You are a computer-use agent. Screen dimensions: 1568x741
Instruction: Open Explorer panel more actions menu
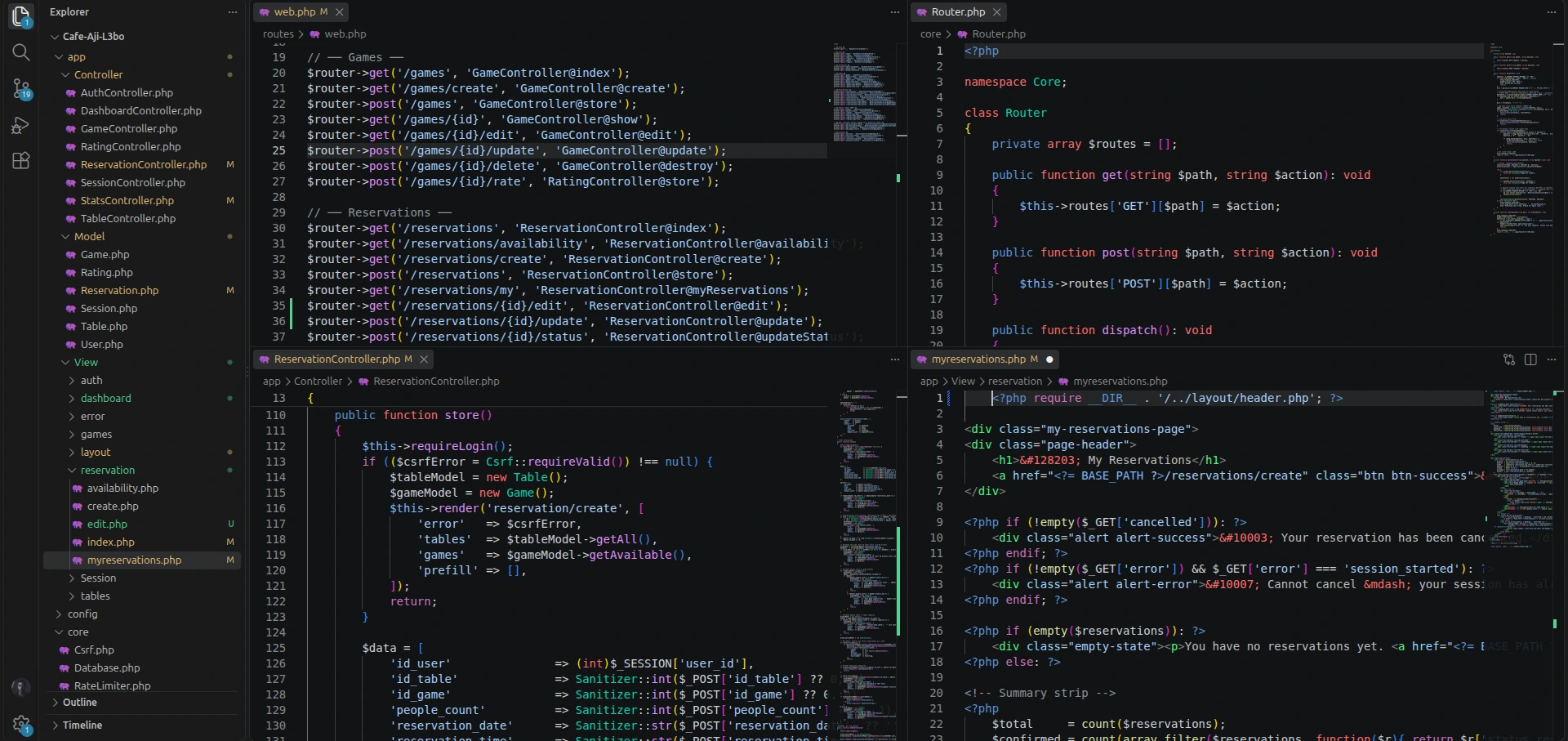[x=233, y=12]
